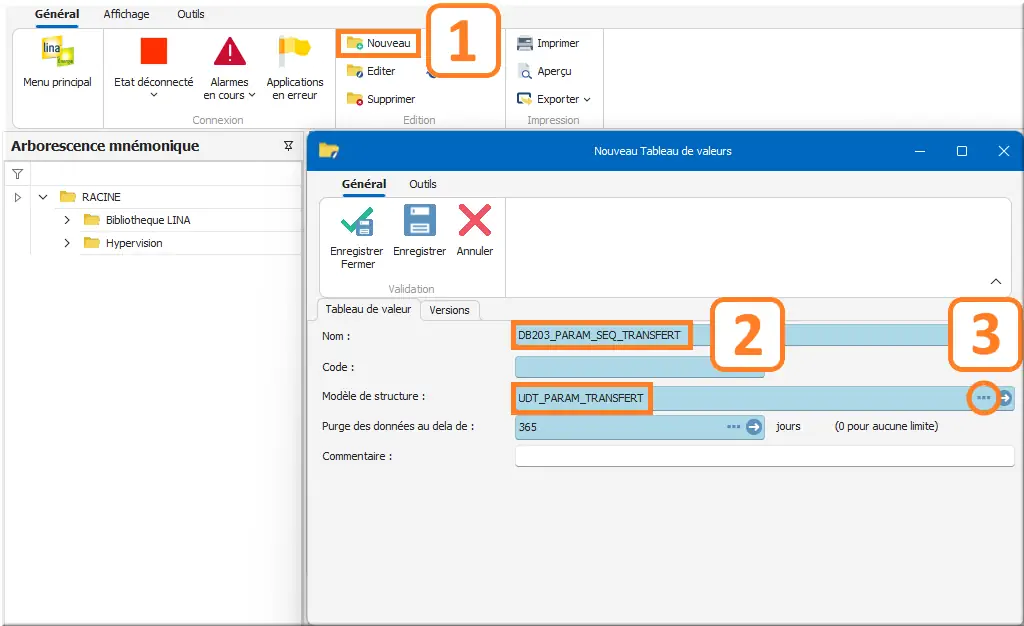The image size is (1024, 626).
Task: Click the Purge field arrow button
Action: point(754,427)
